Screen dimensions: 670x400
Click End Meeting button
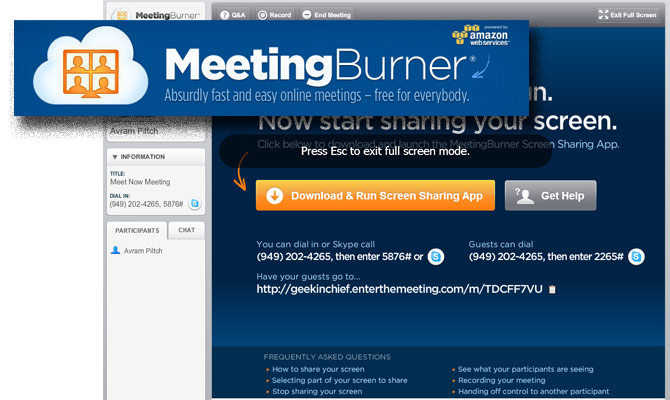pyautogui.click(x=327, y=15)
